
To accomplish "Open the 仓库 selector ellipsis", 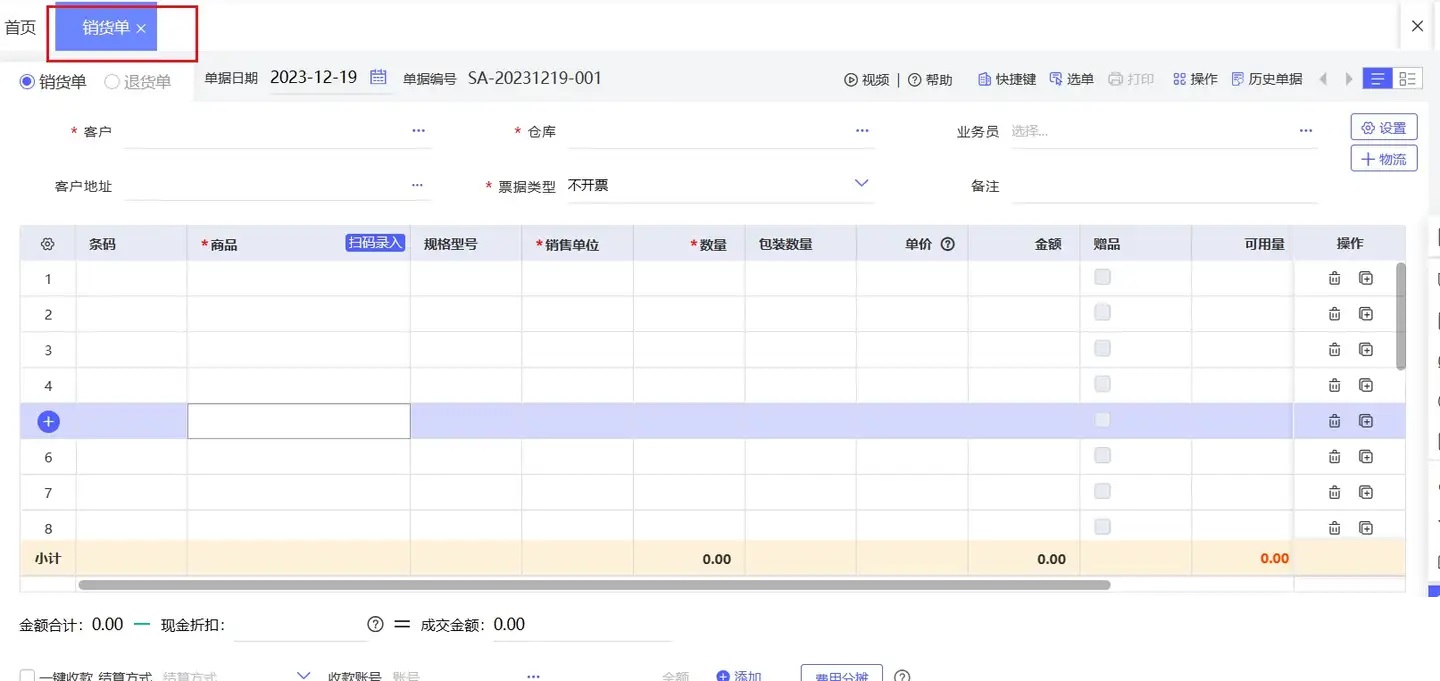I will [862, 131].
